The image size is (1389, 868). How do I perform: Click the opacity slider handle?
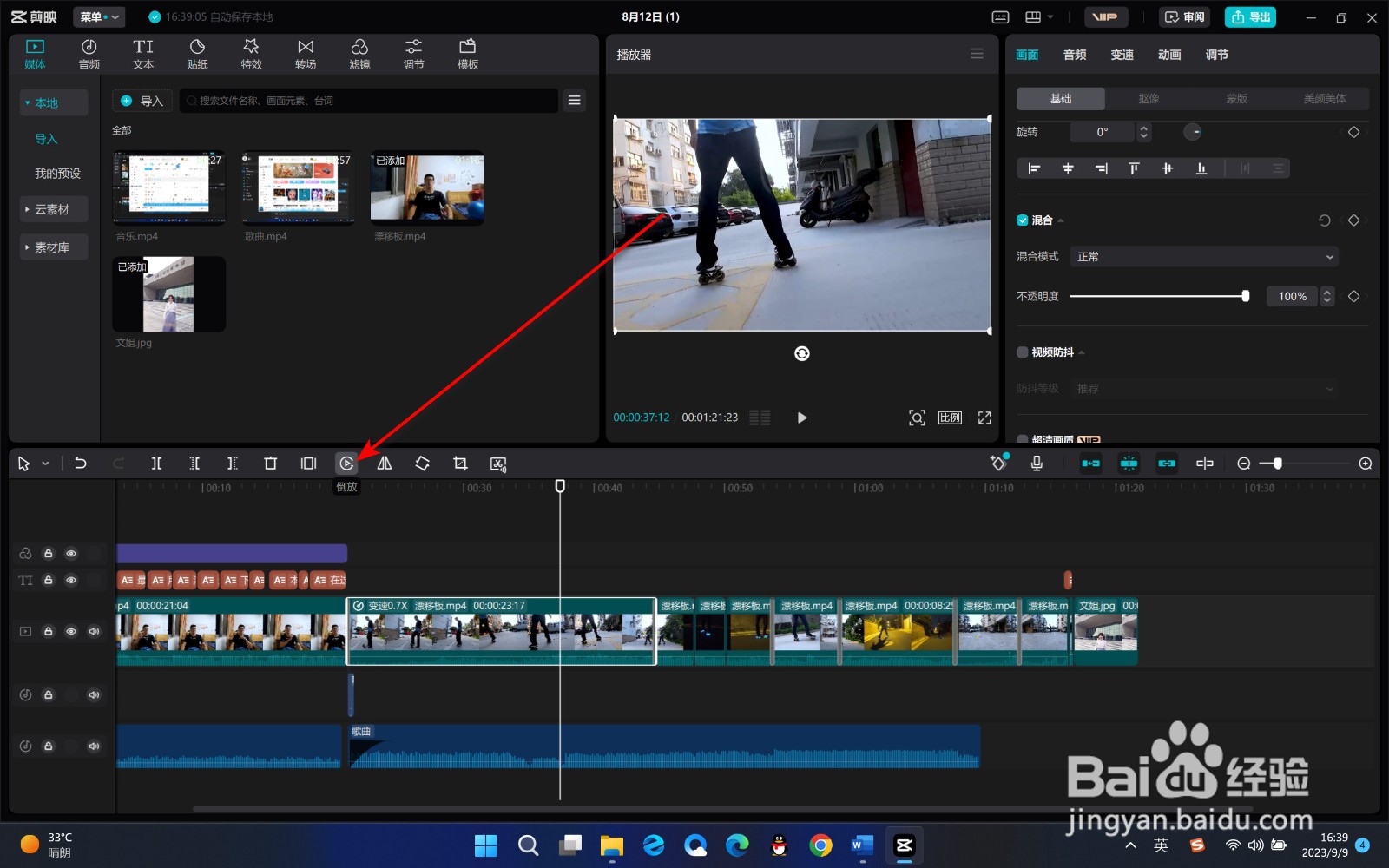pos(1246,296)
